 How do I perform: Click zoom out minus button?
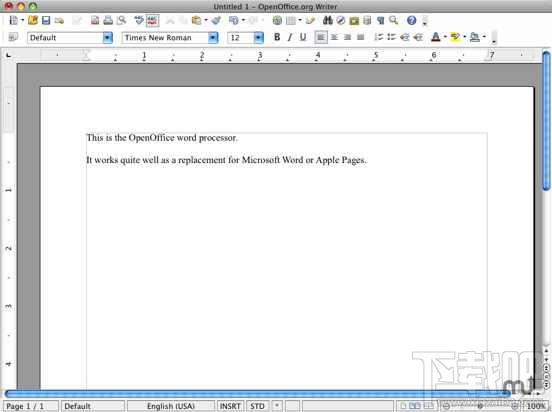coord(446,406)
